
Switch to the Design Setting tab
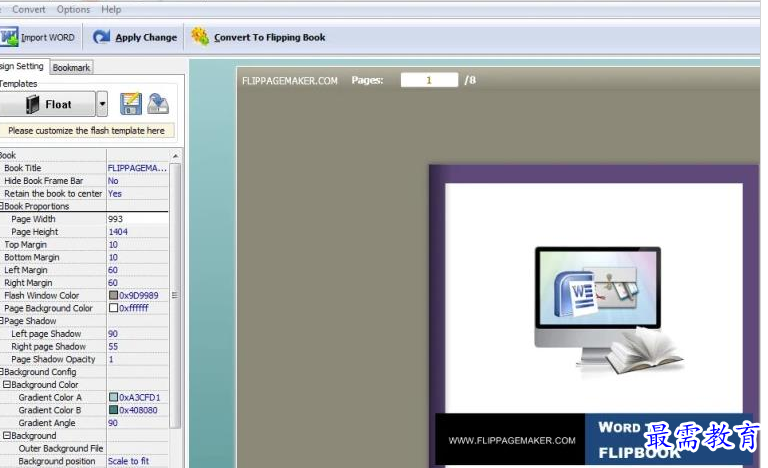coord(22,66)
